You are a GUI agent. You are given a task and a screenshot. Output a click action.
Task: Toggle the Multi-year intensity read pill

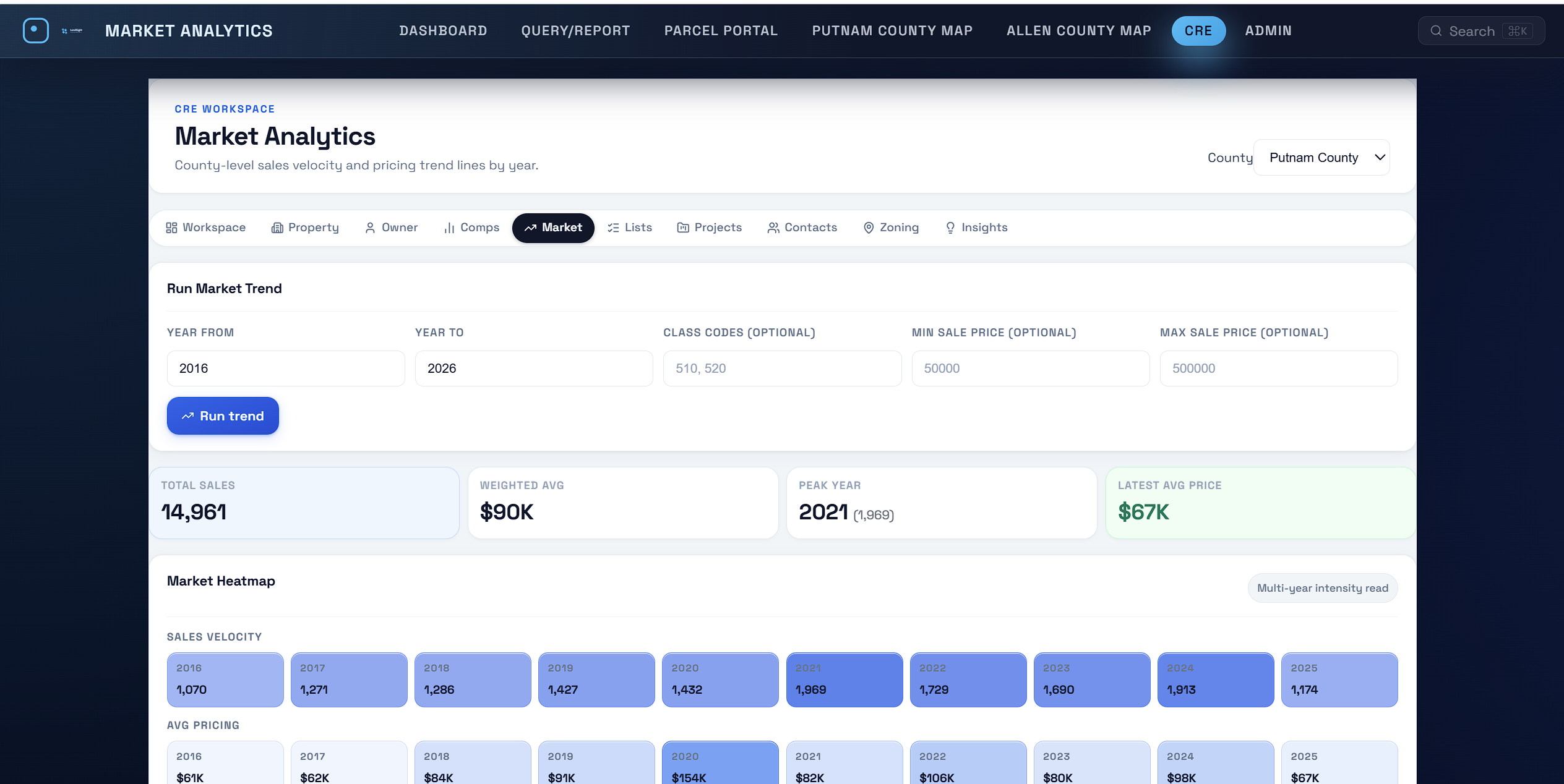(x=1322, y=588)
